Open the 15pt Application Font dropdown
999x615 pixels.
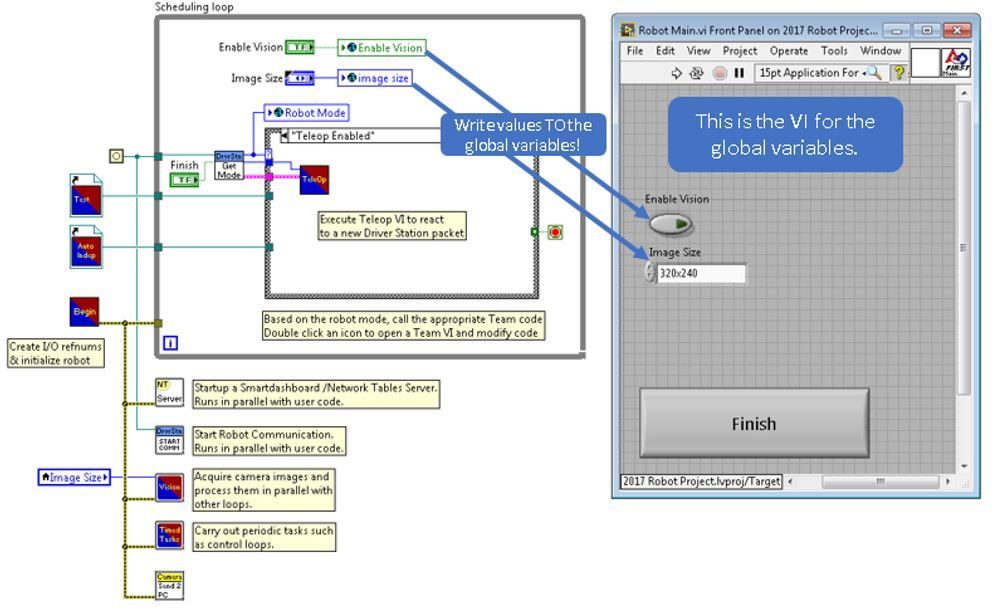pyautogui.click(x=811, y=73)
